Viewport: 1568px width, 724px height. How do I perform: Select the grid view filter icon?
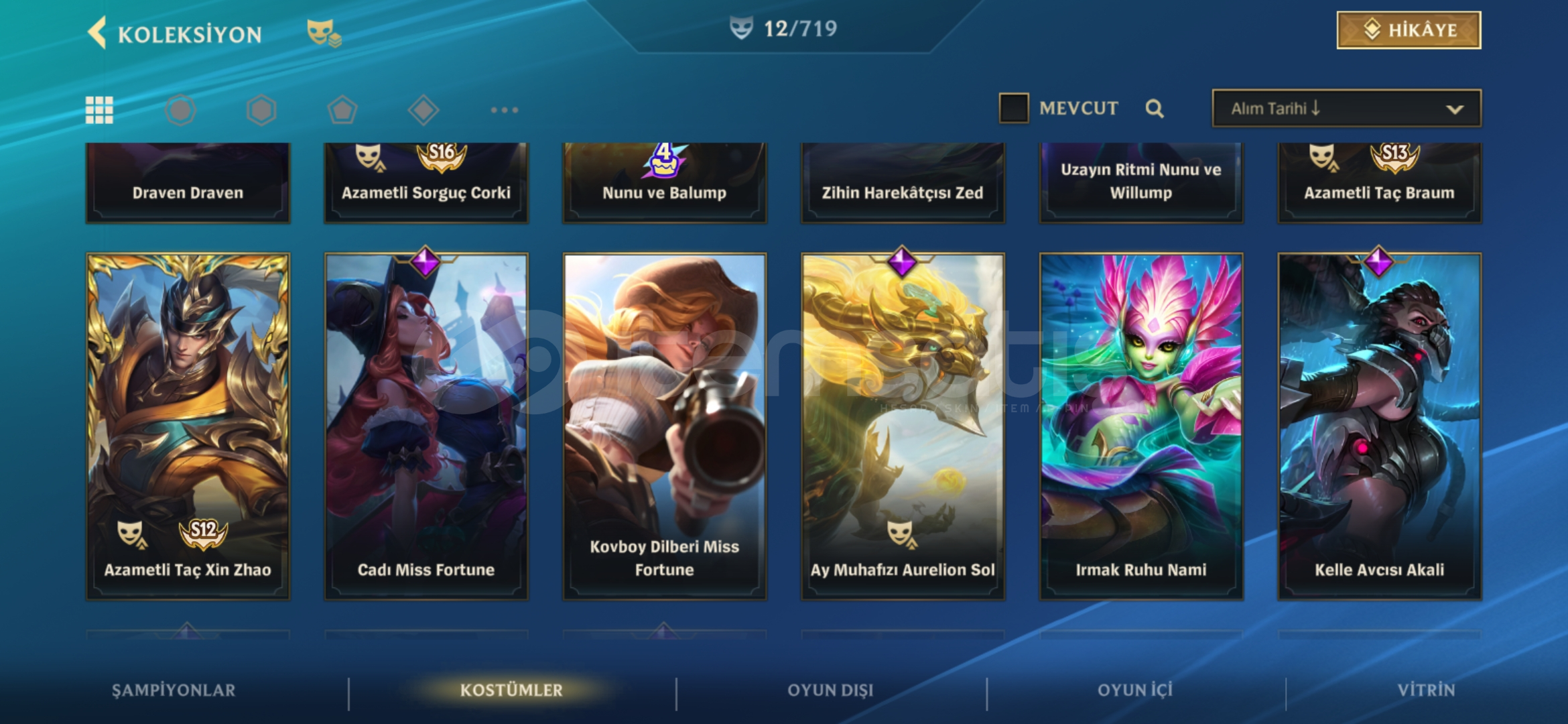pyautogui.click(x=99, y=110)
